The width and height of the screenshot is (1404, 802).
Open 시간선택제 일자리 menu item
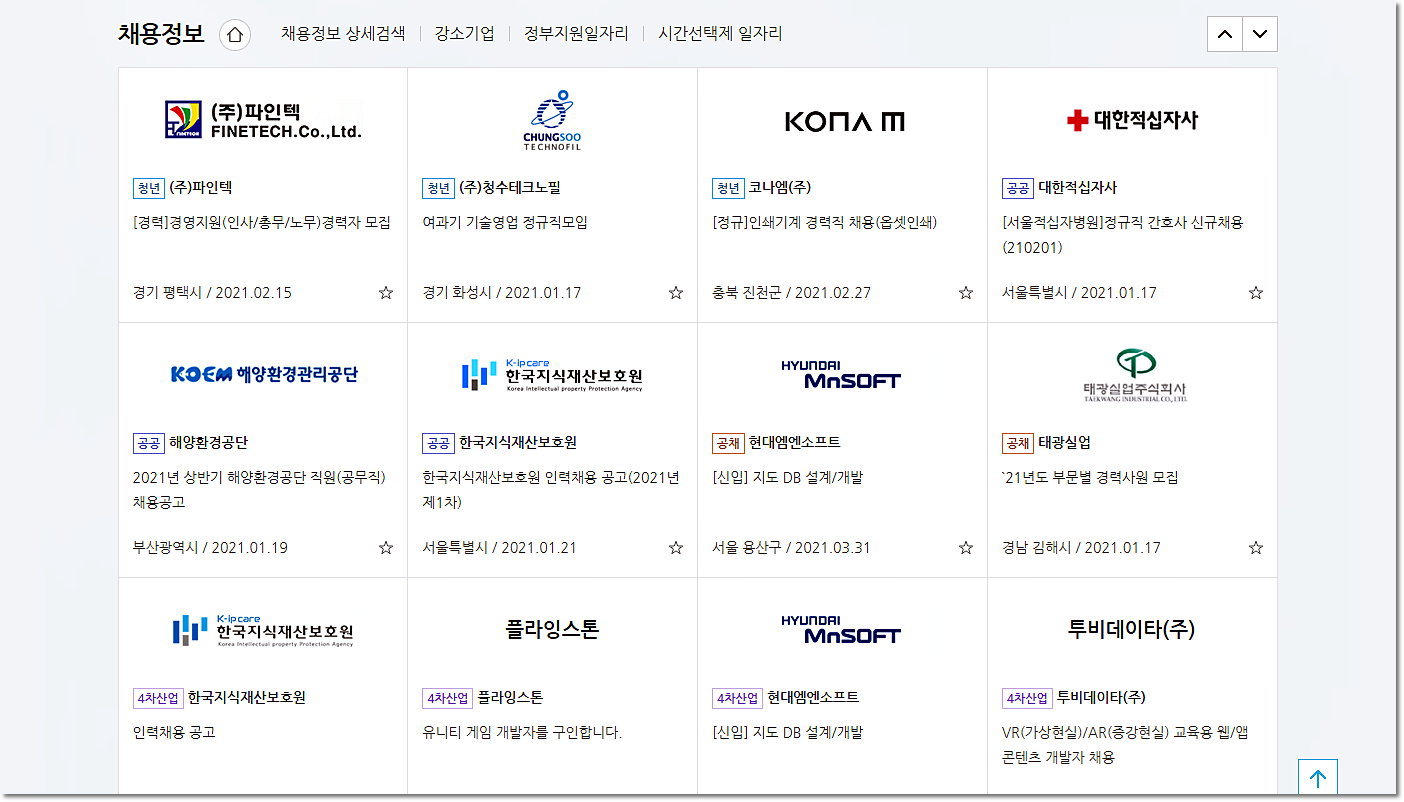(x=720, y=34)
